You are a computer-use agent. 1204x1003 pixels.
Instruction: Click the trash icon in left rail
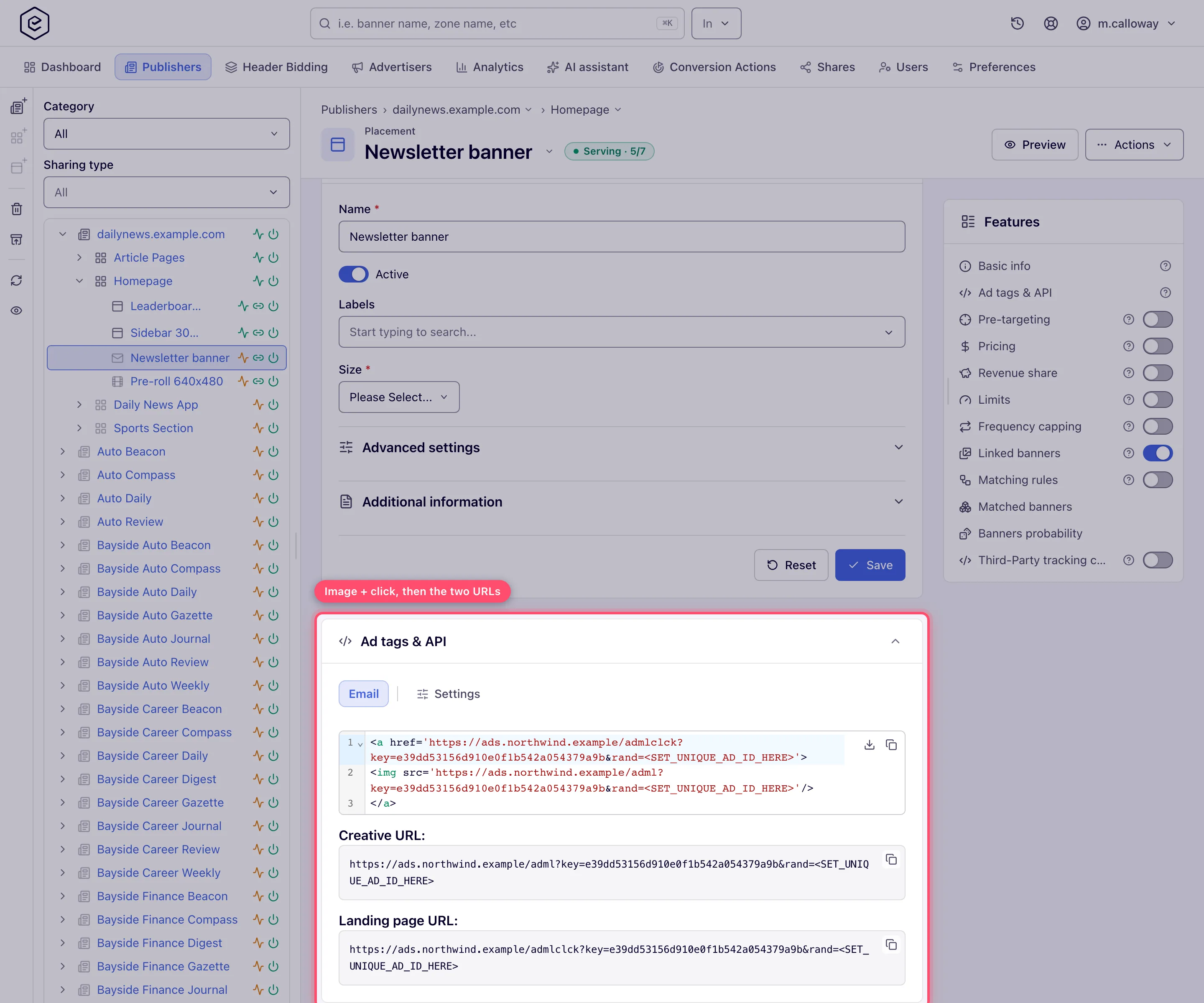tap(17, 209)
